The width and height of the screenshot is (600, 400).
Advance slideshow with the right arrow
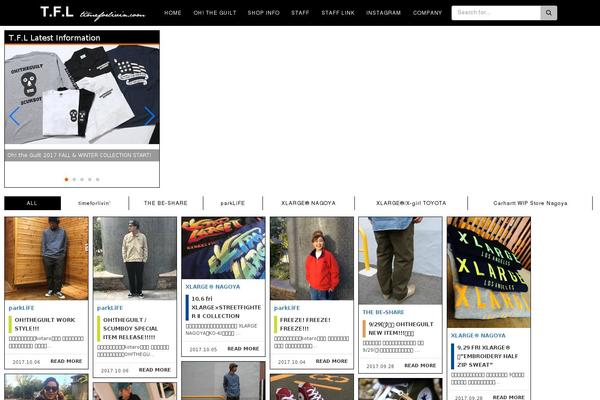[150, 116]
